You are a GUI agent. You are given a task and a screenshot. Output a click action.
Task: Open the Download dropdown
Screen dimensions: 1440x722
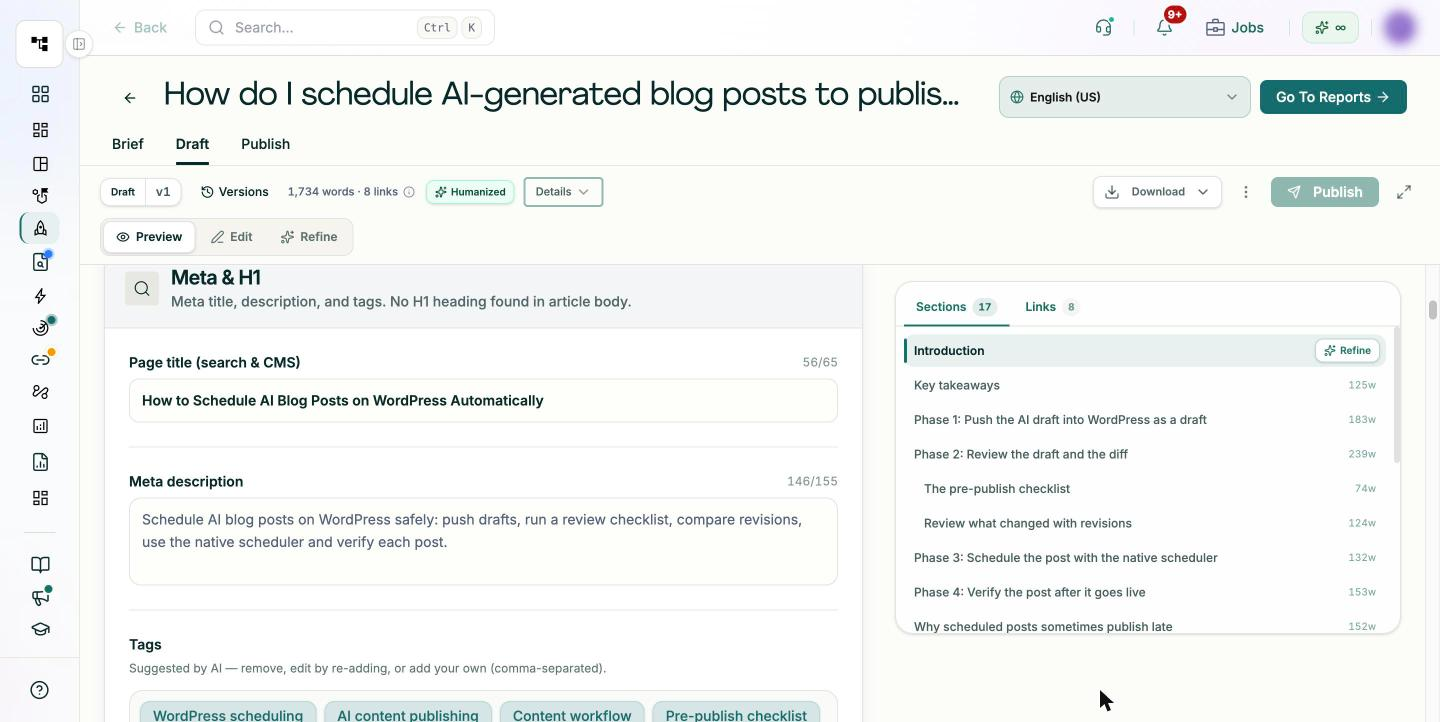(1157, 192)
